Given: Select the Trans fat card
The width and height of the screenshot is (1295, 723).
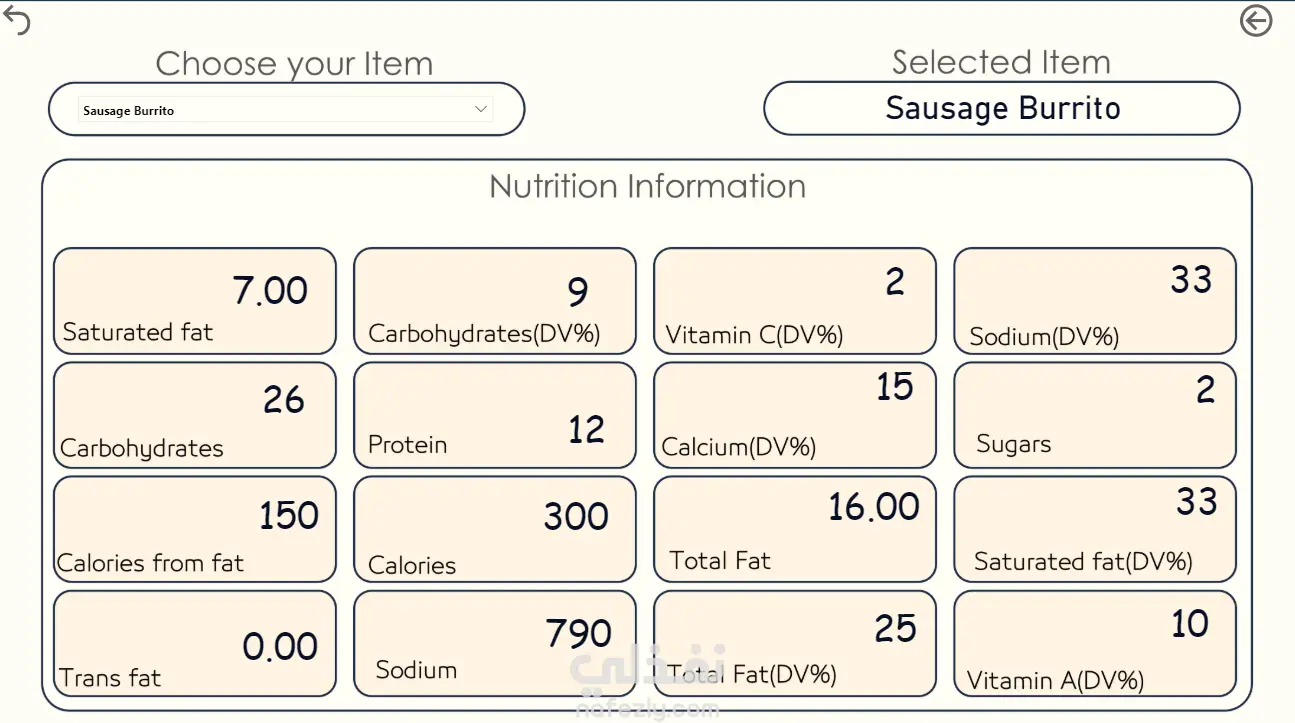Looking at the screenshot, I should pyautogui.click(x=195, y=643).
